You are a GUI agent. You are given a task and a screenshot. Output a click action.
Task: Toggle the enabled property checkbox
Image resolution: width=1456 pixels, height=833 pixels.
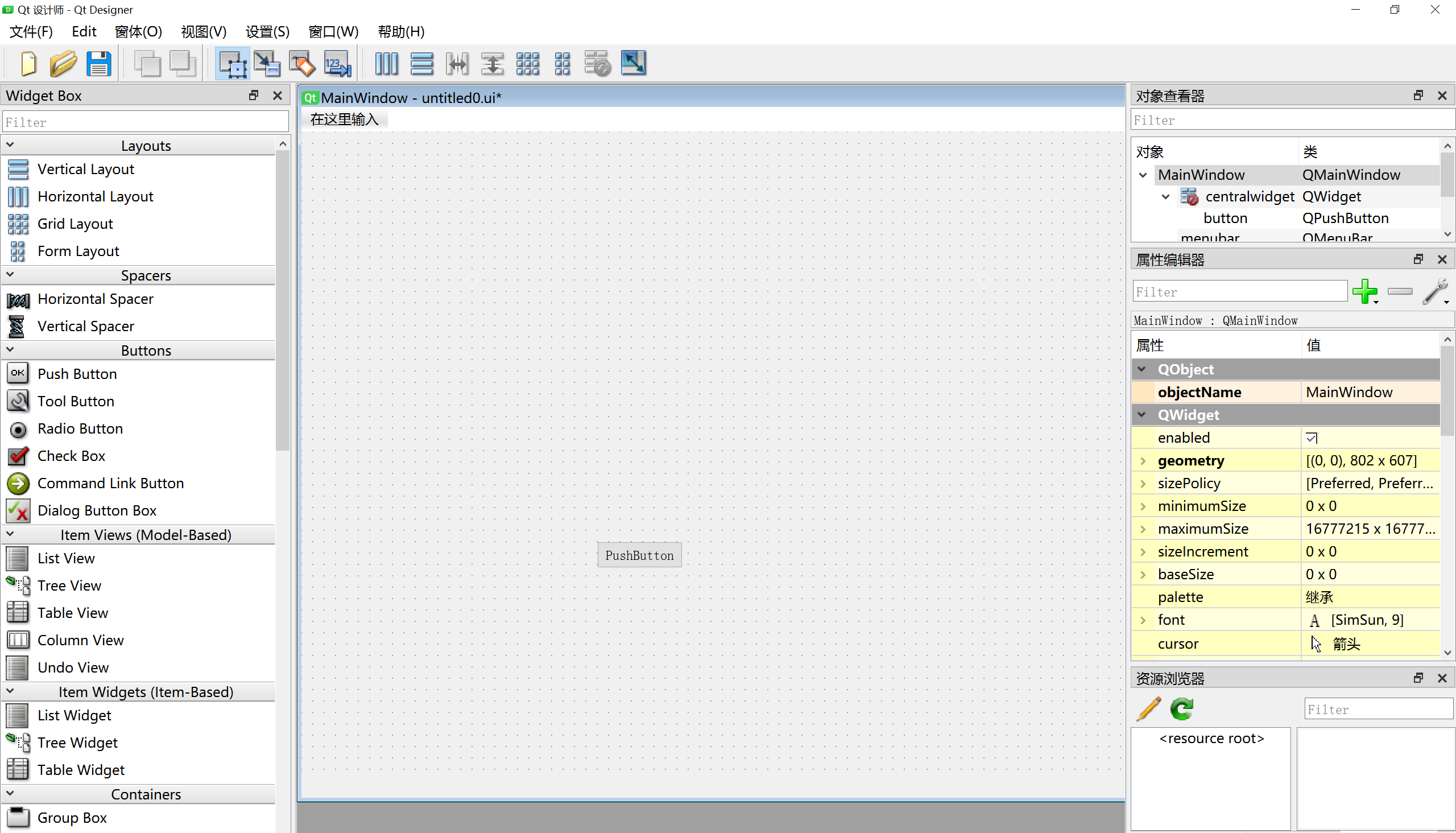pos(1312,438)
